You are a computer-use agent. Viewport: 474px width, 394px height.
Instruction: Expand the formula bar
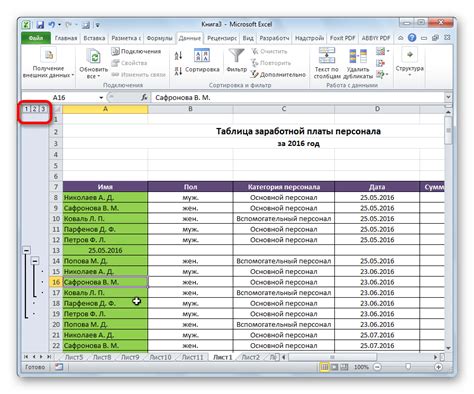point(448,97)
